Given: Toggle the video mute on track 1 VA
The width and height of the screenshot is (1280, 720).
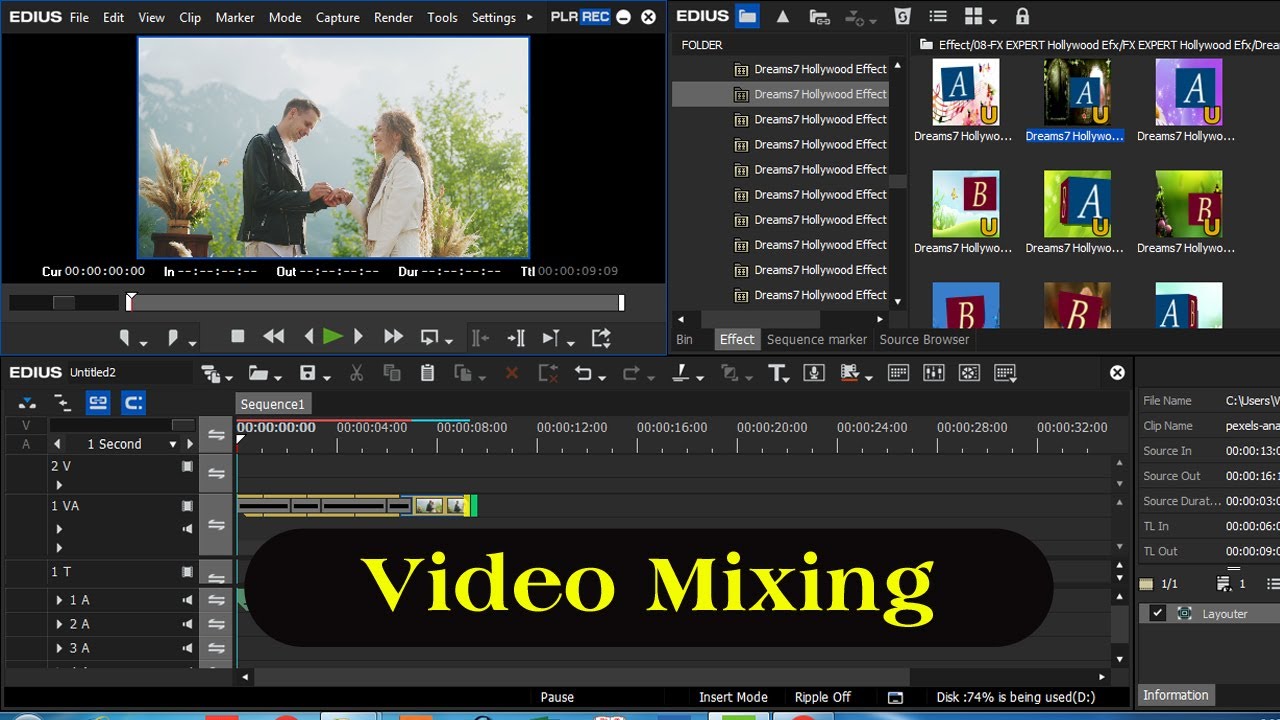Looking at the screenshot, I should tap(187, 506).
